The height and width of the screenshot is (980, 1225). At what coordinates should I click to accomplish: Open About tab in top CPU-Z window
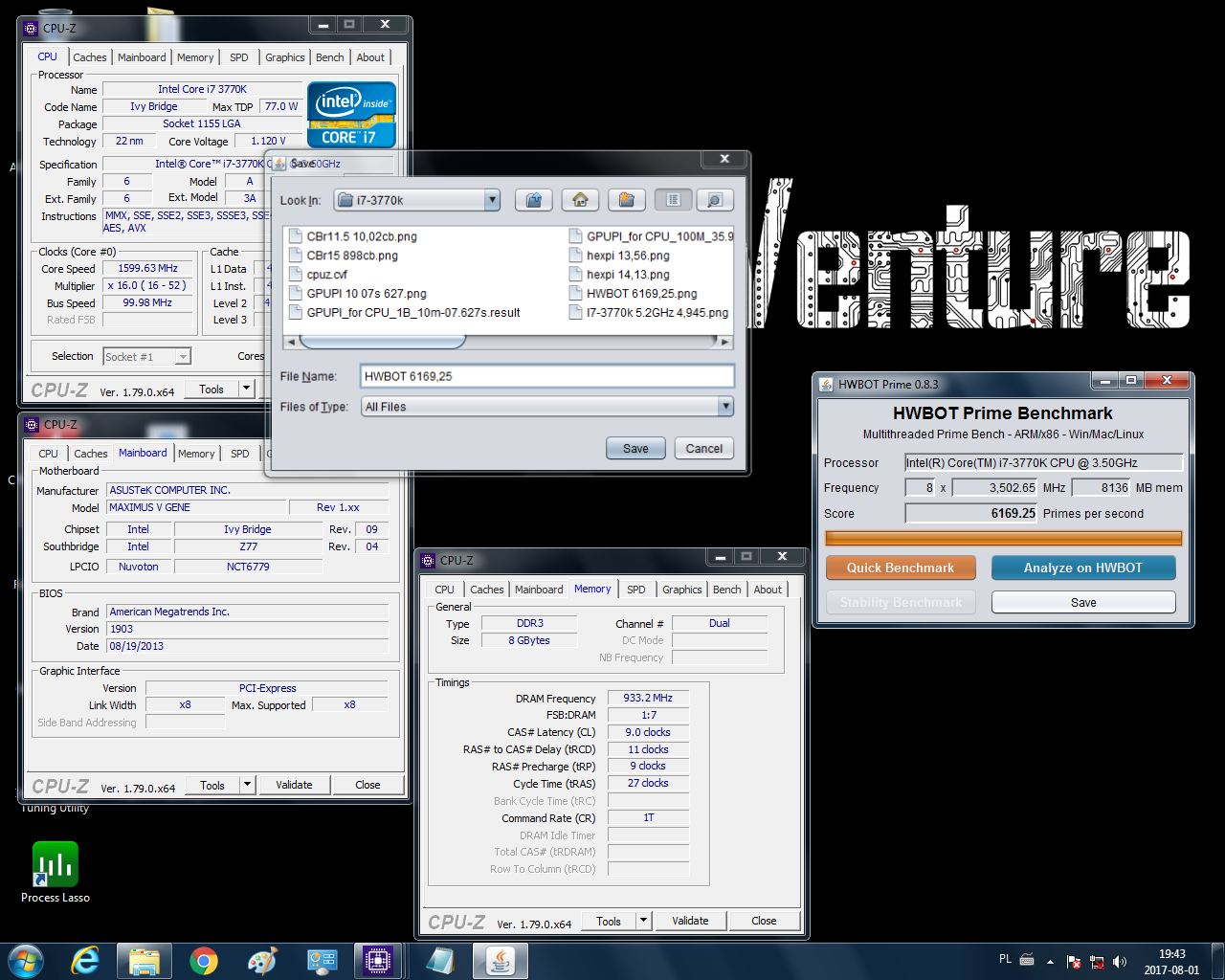[x=370, y=57]
